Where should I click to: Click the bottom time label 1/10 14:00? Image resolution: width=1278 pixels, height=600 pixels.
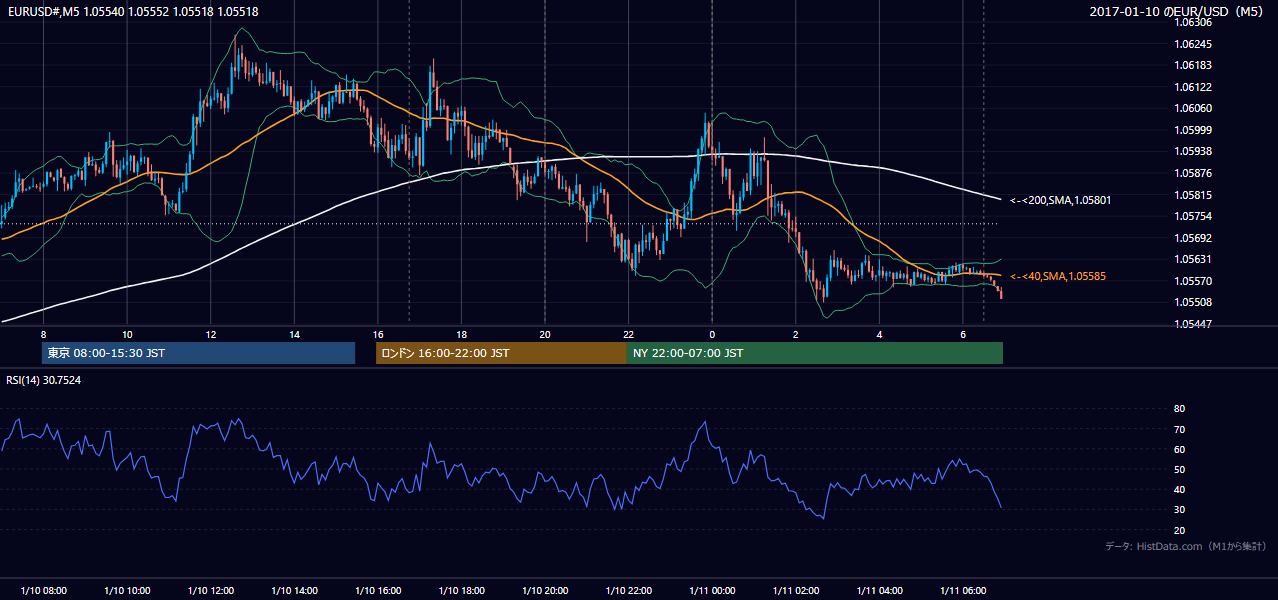294,591
